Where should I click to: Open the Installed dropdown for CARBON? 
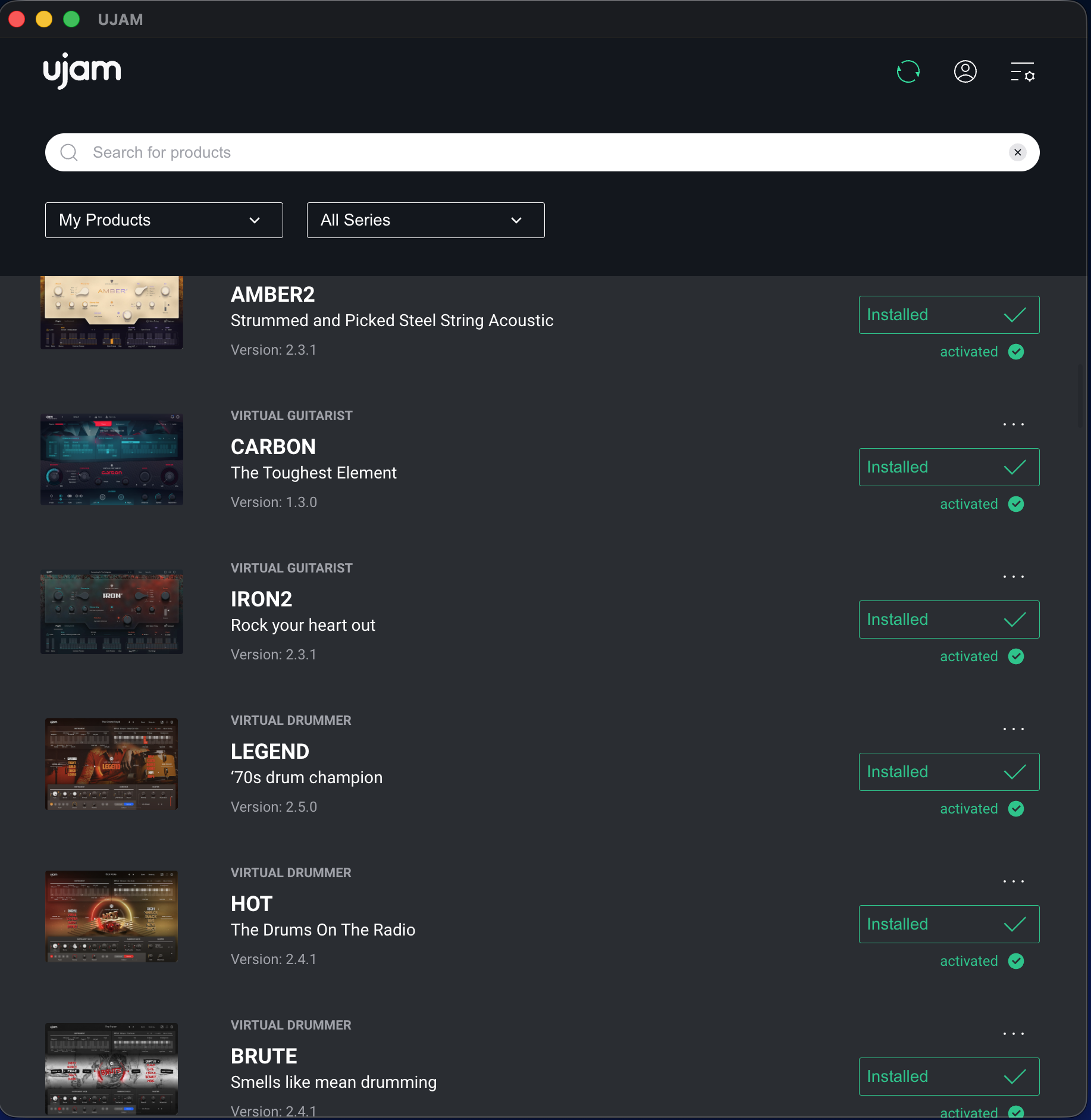click(x=949, y=467)
